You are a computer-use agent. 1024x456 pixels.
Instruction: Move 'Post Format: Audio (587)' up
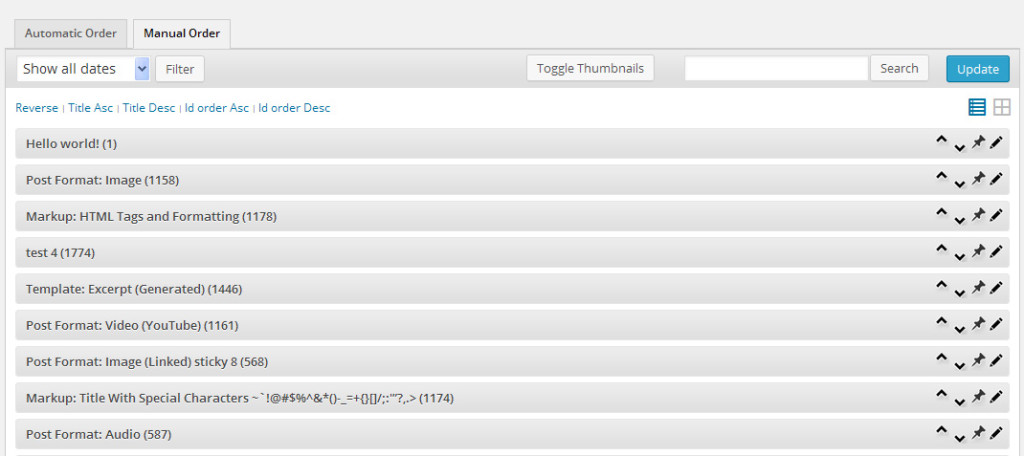(941, 431)
